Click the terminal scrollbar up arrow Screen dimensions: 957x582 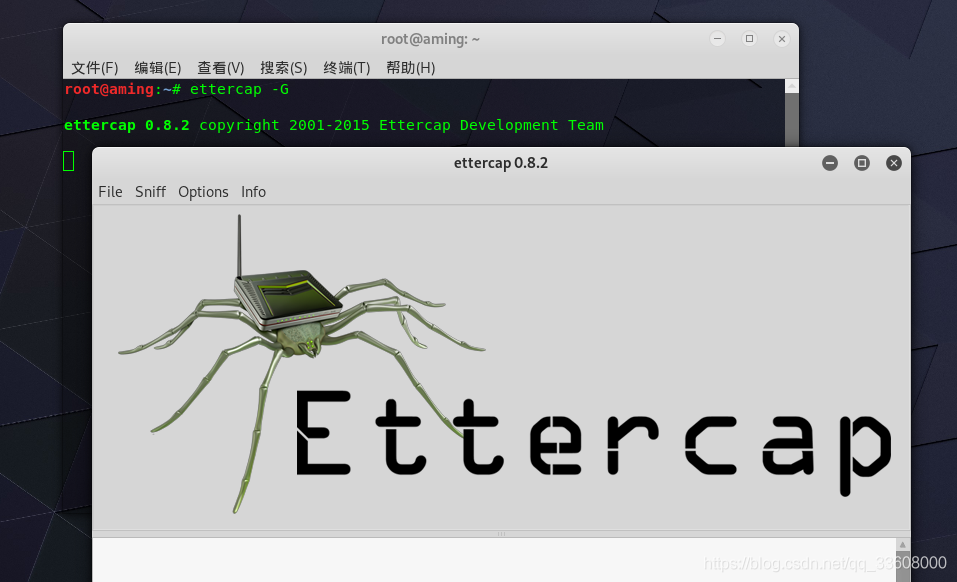[792, 86]
